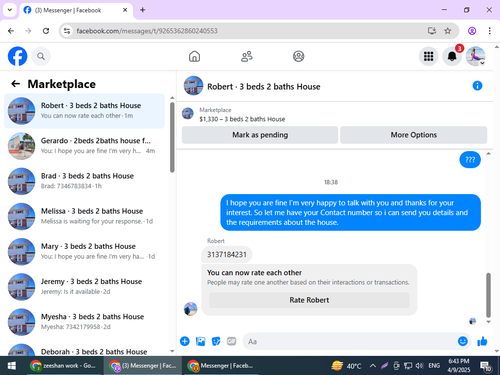
Task: Choose a sticker icon in composer
Action: [x=216, y=341]
